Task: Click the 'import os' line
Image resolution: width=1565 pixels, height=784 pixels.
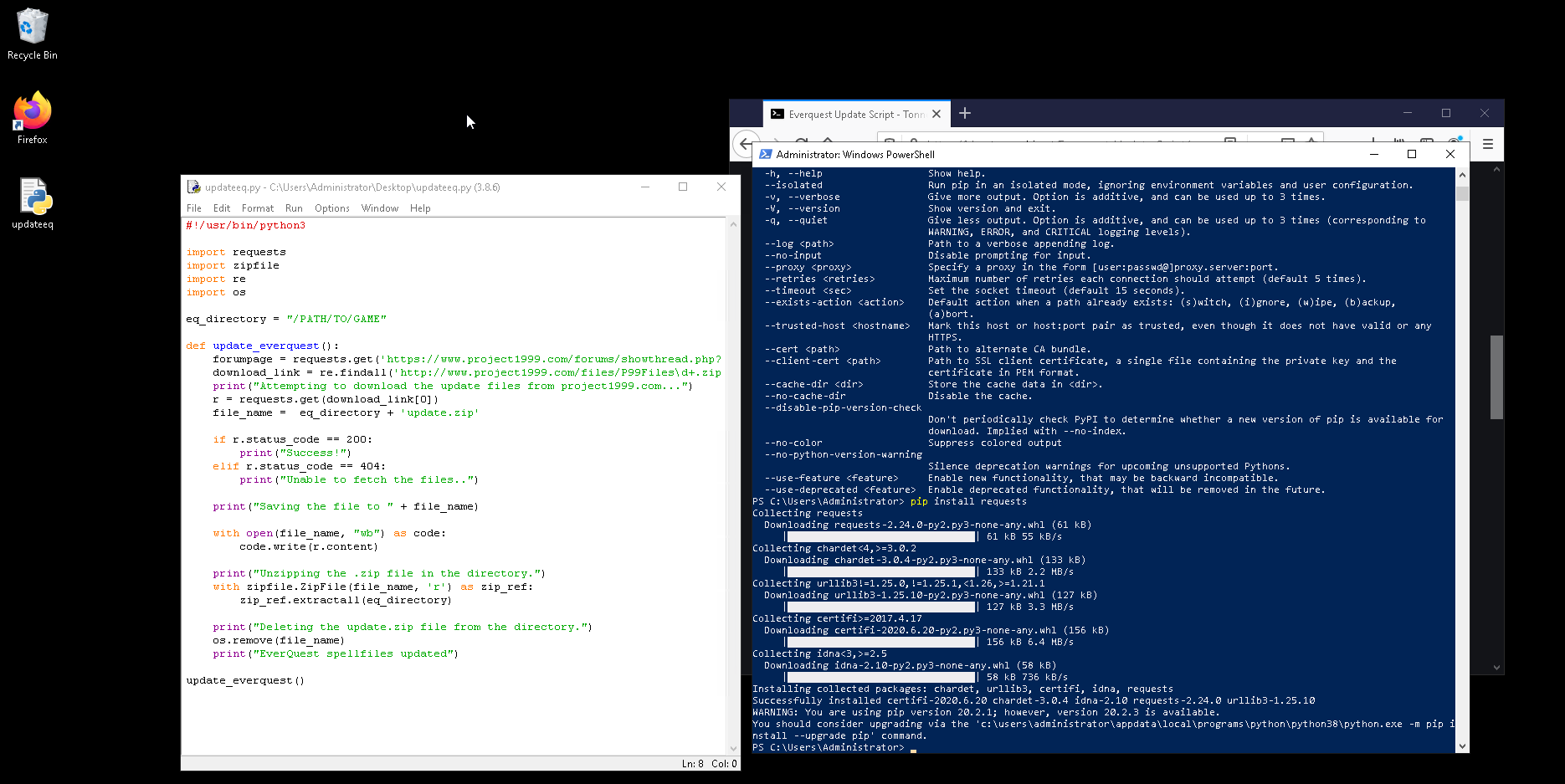Action: coord(216,293)
